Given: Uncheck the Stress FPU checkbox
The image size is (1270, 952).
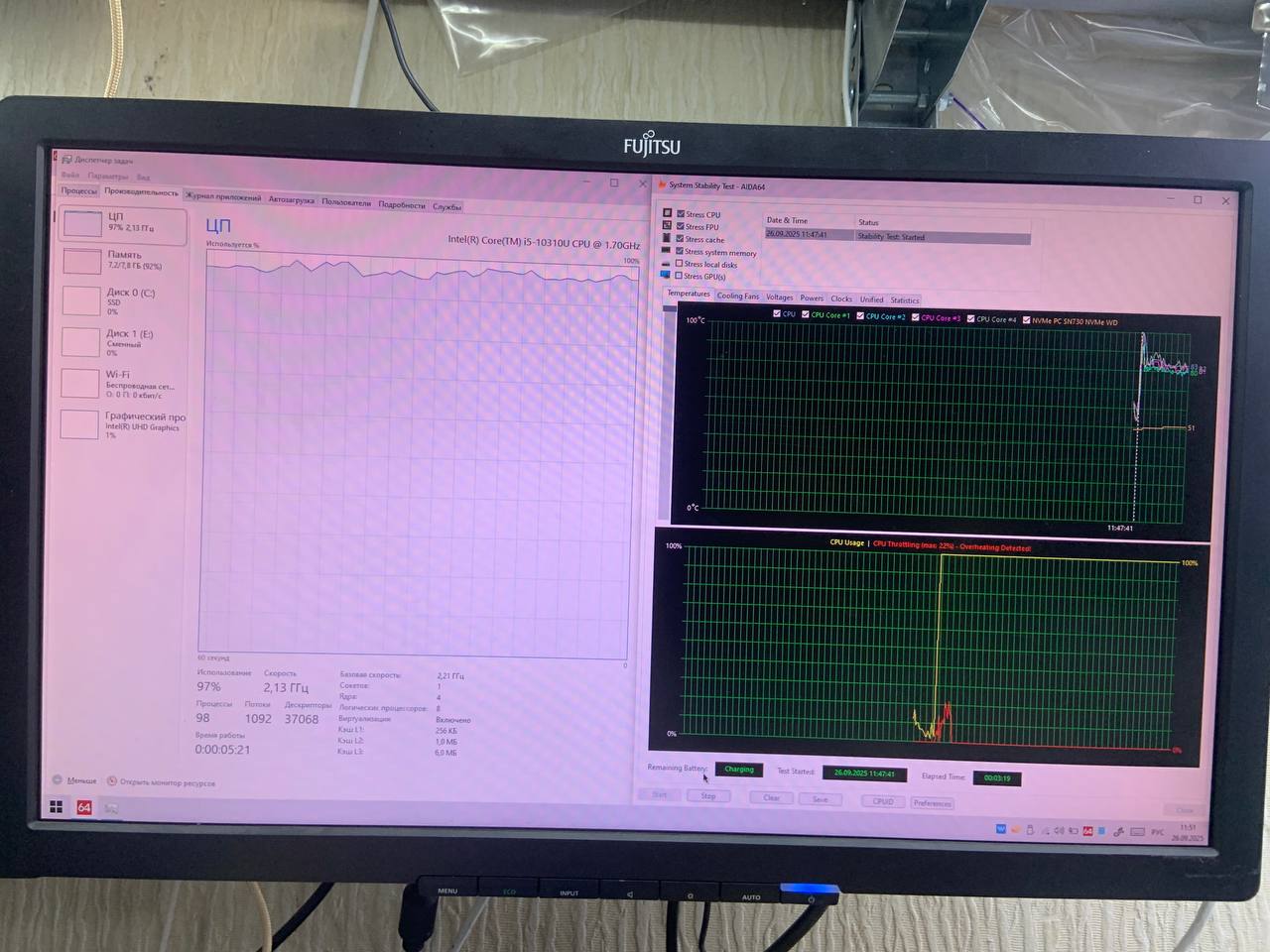Looking at the screenshot, I should pos(681,226).
